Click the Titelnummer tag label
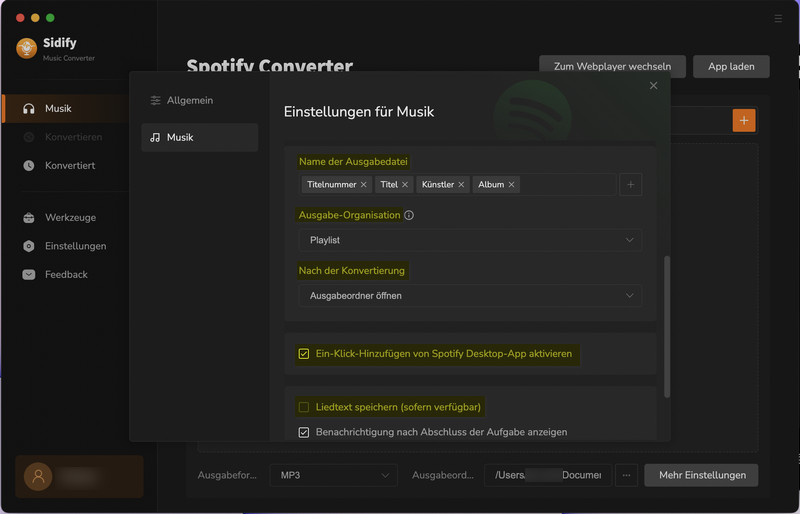Image resolution: width=800 pixels, height=514 pixels. coord(332,185)
